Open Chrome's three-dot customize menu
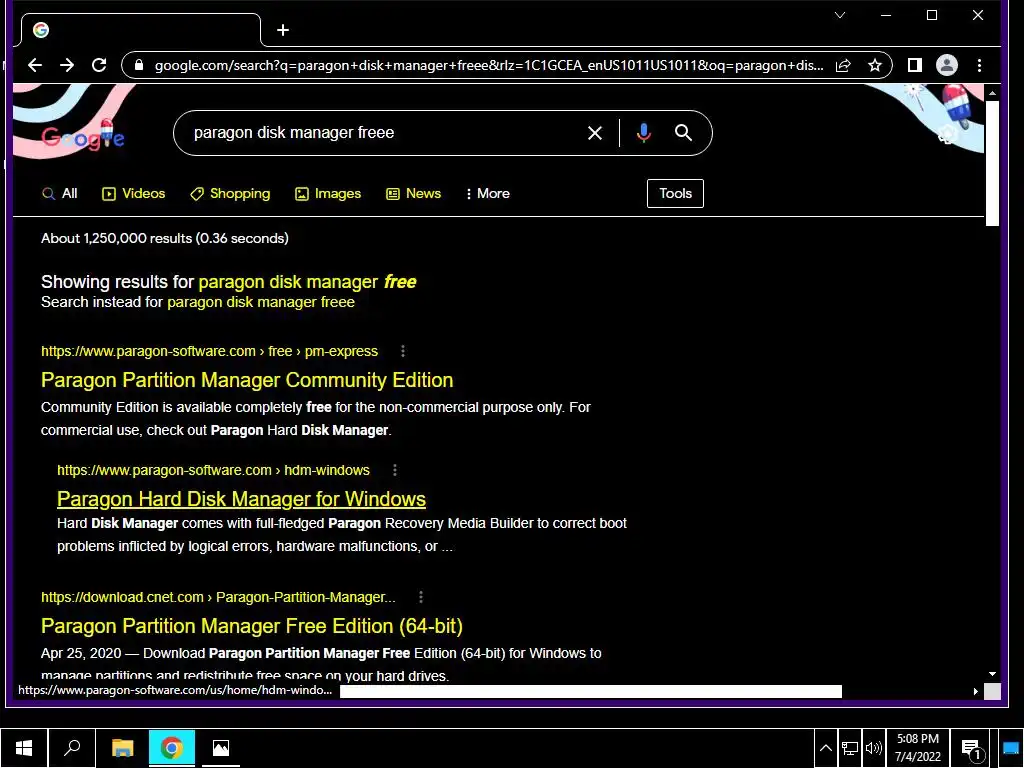The width and height of the screenshot is (1024, 768). click(x=979, y=65)
